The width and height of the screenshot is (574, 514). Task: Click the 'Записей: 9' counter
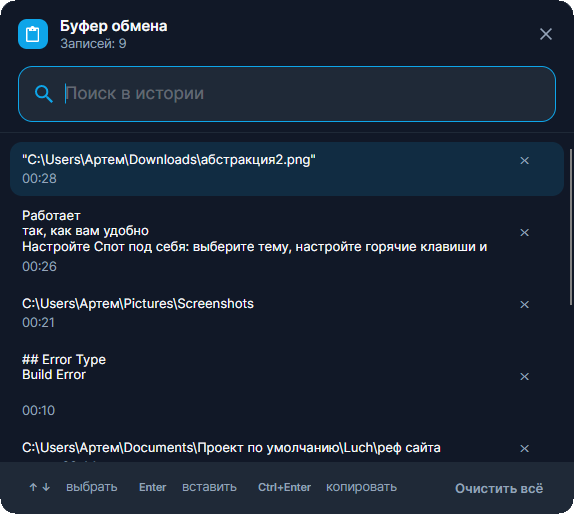point(93,44)
